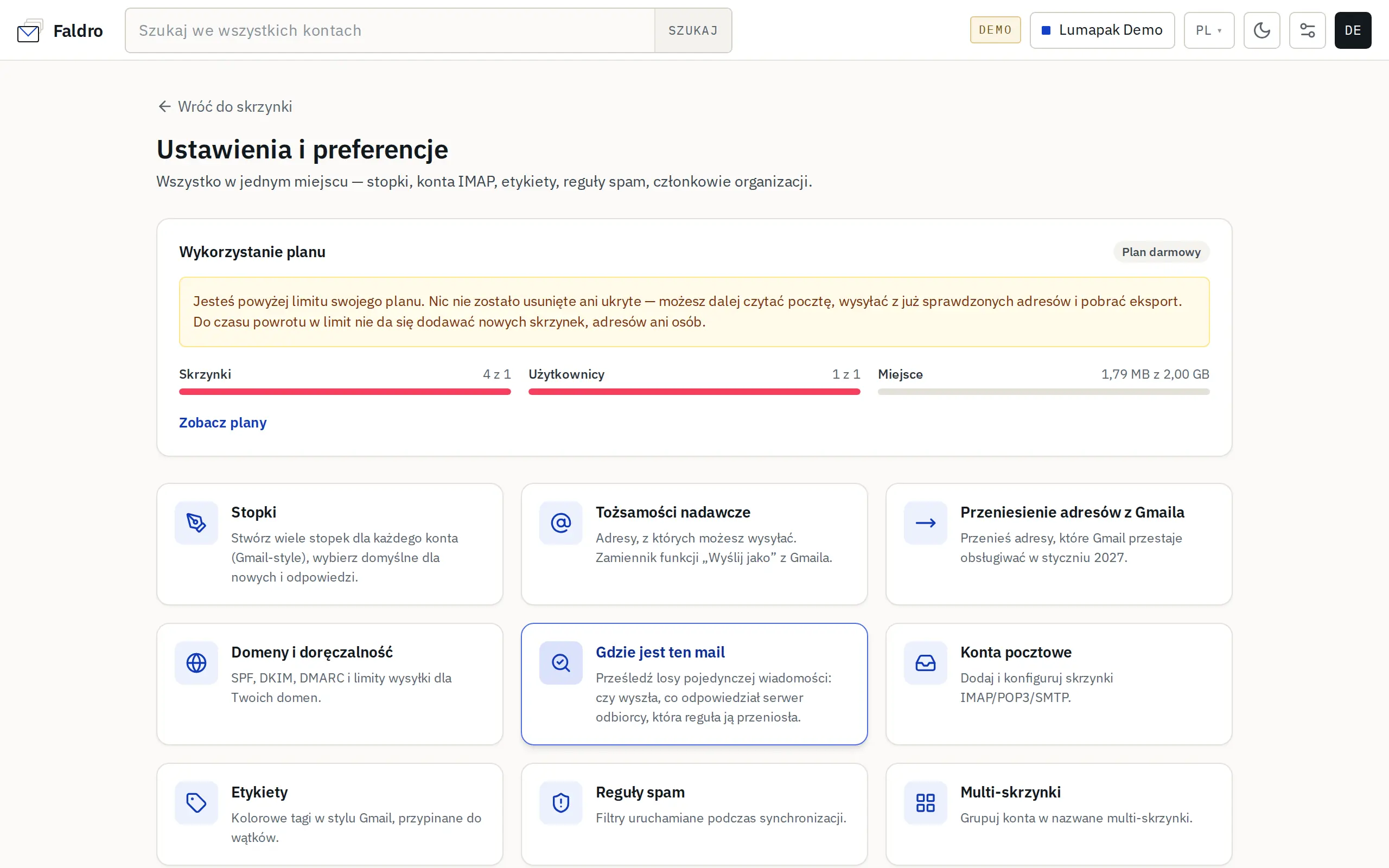Click the Użytkownicy usage progress bar
The height and width of the screenshot is (868, 1389).
tap(694, 392)
